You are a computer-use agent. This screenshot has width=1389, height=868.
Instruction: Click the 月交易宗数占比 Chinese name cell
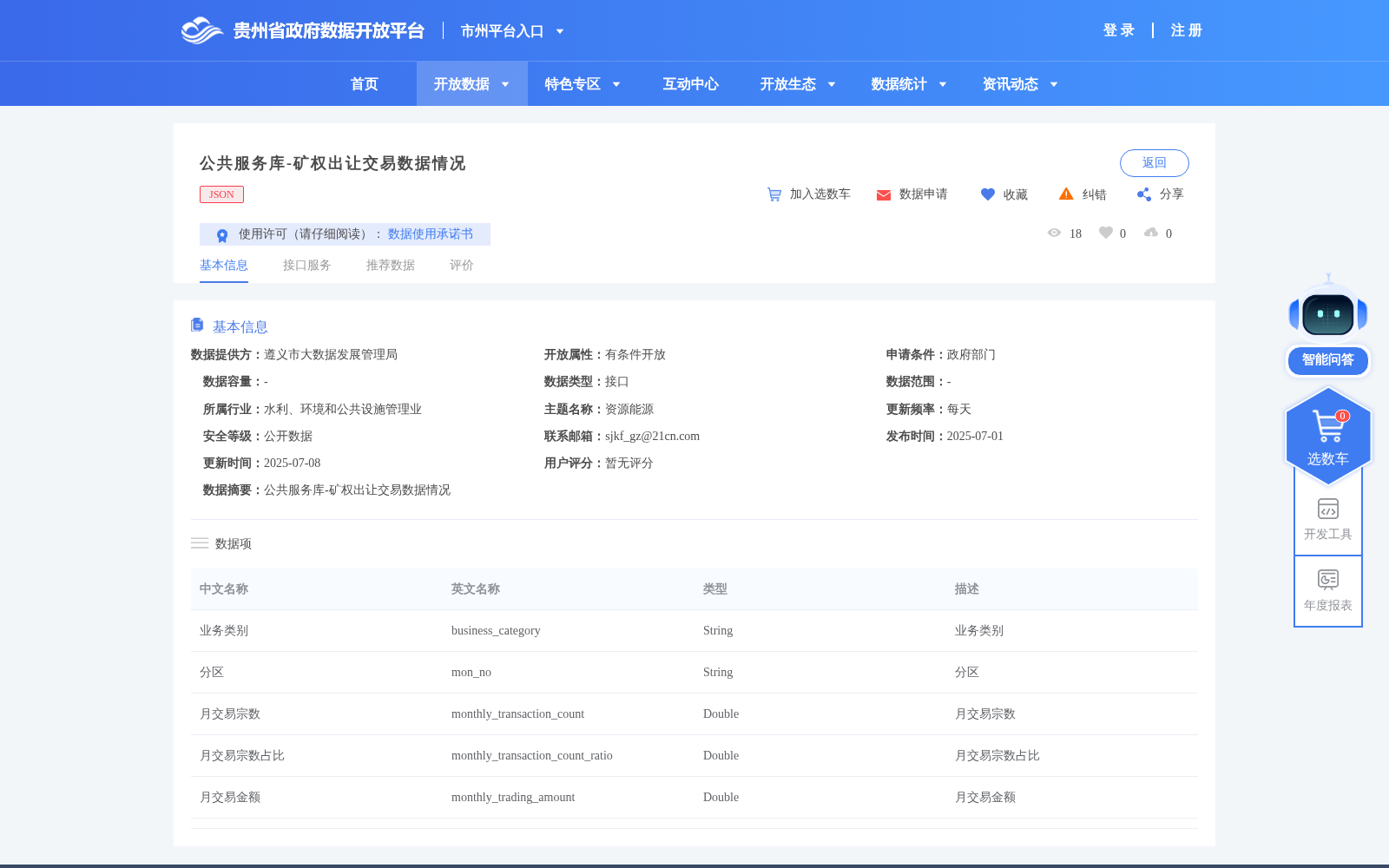click(242, 756)
